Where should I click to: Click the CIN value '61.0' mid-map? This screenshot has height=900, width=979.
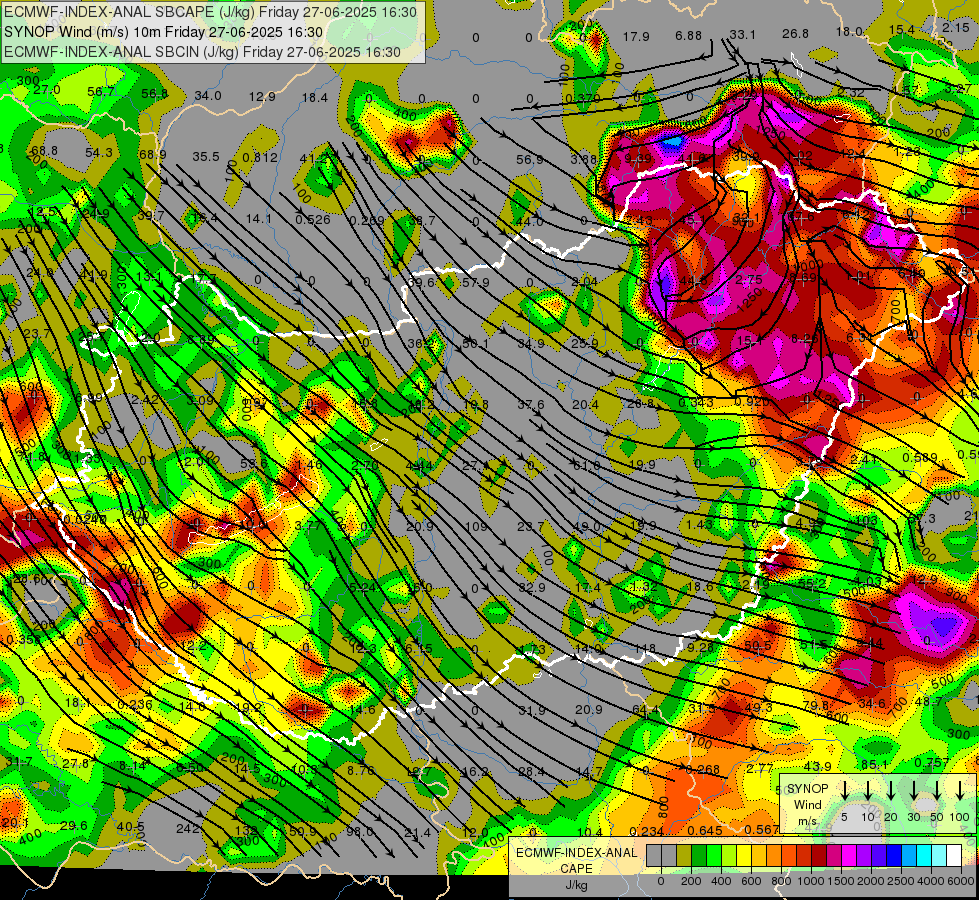click(587, 465)
